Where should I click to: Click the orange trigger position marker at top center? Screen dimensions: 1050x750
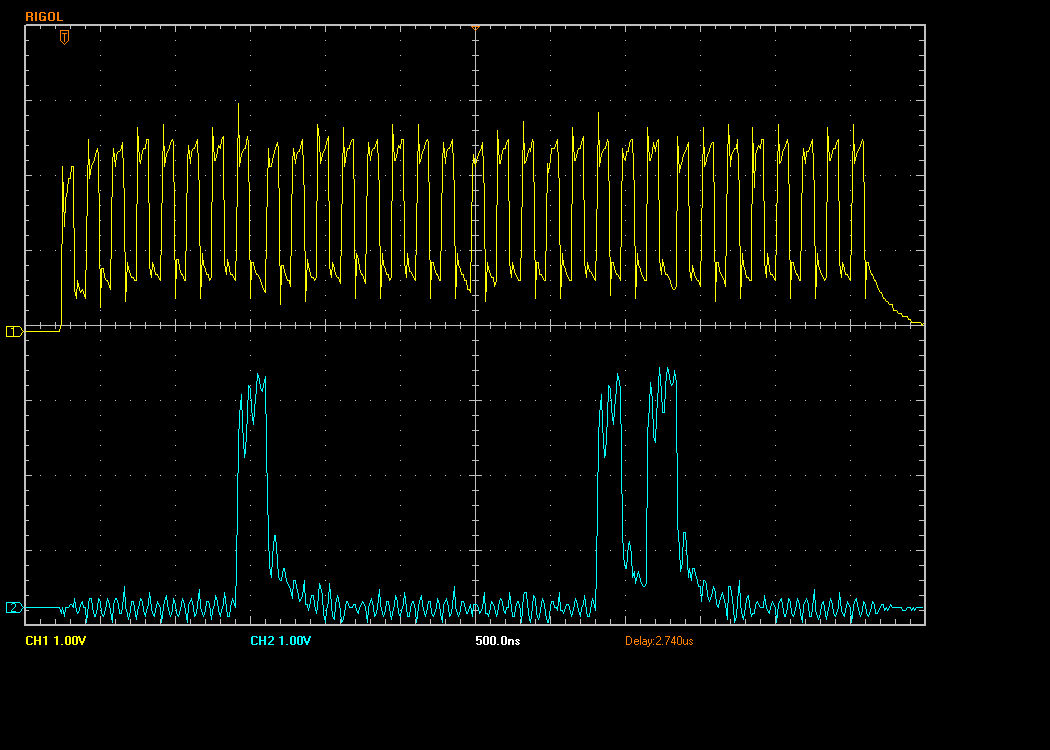click(x=475, y=27)
